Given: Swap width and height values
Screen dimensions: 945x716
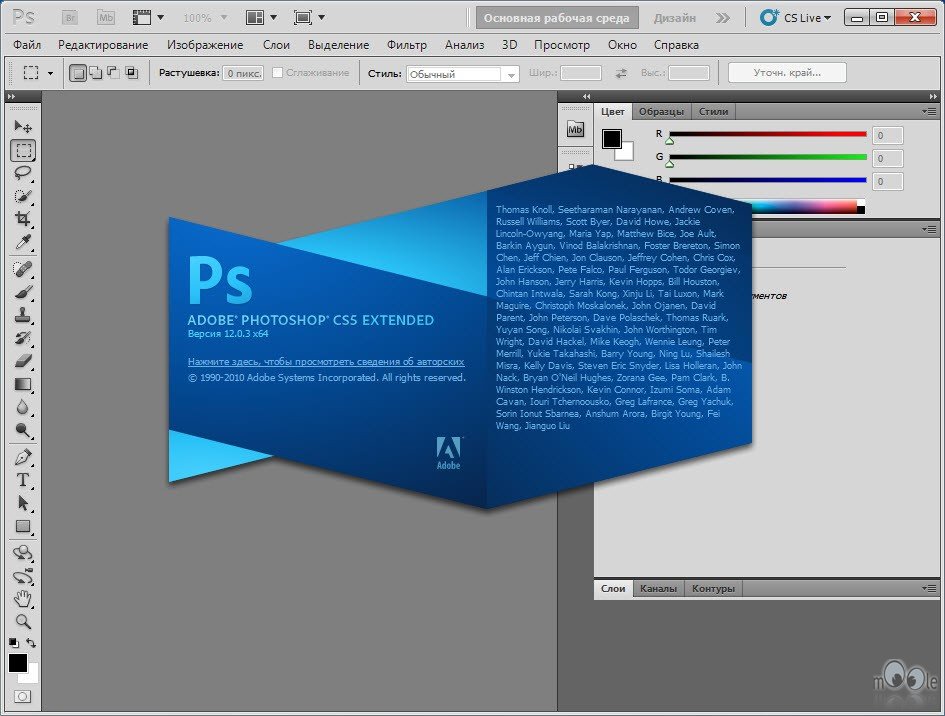Looking at the screenshot, I should (x=621, y=73).
